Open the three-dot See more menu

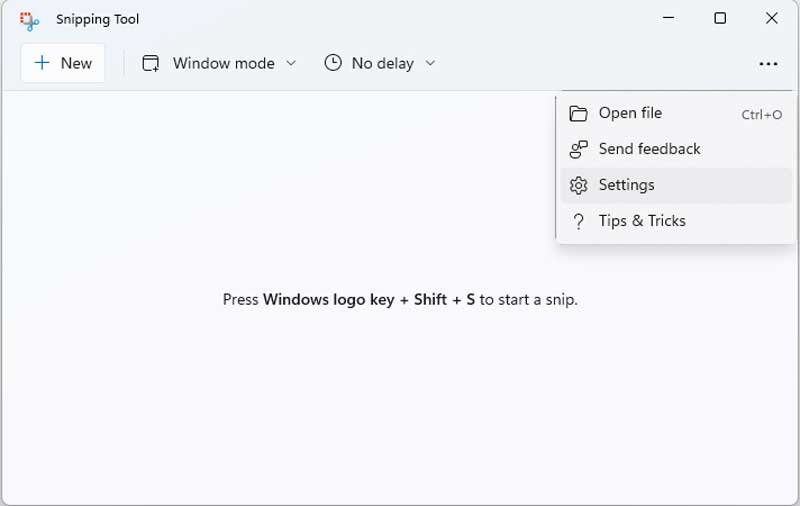click(768, 64)
